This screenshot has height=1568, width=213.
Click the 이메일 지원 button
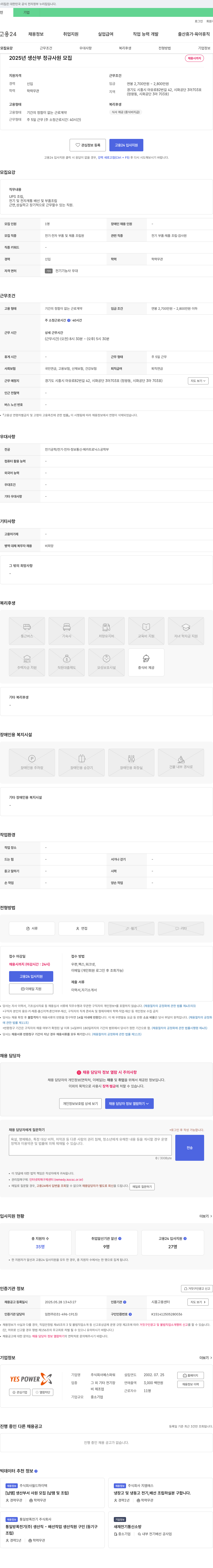(31, 989)
